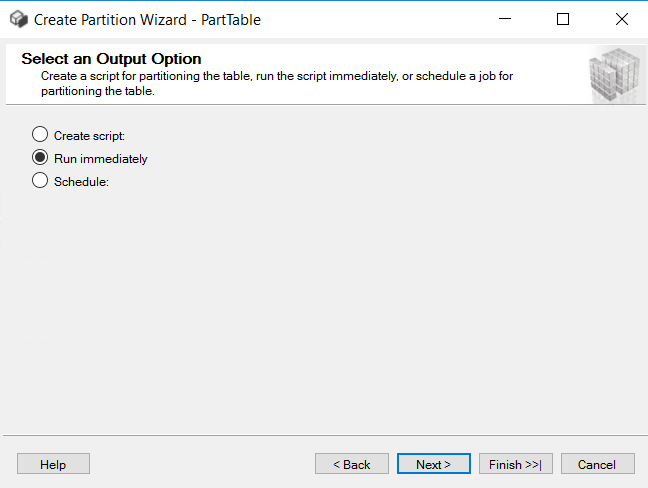648x488 pixels.
Task: Select the Schedule radio circle
Action: (40, 180)
